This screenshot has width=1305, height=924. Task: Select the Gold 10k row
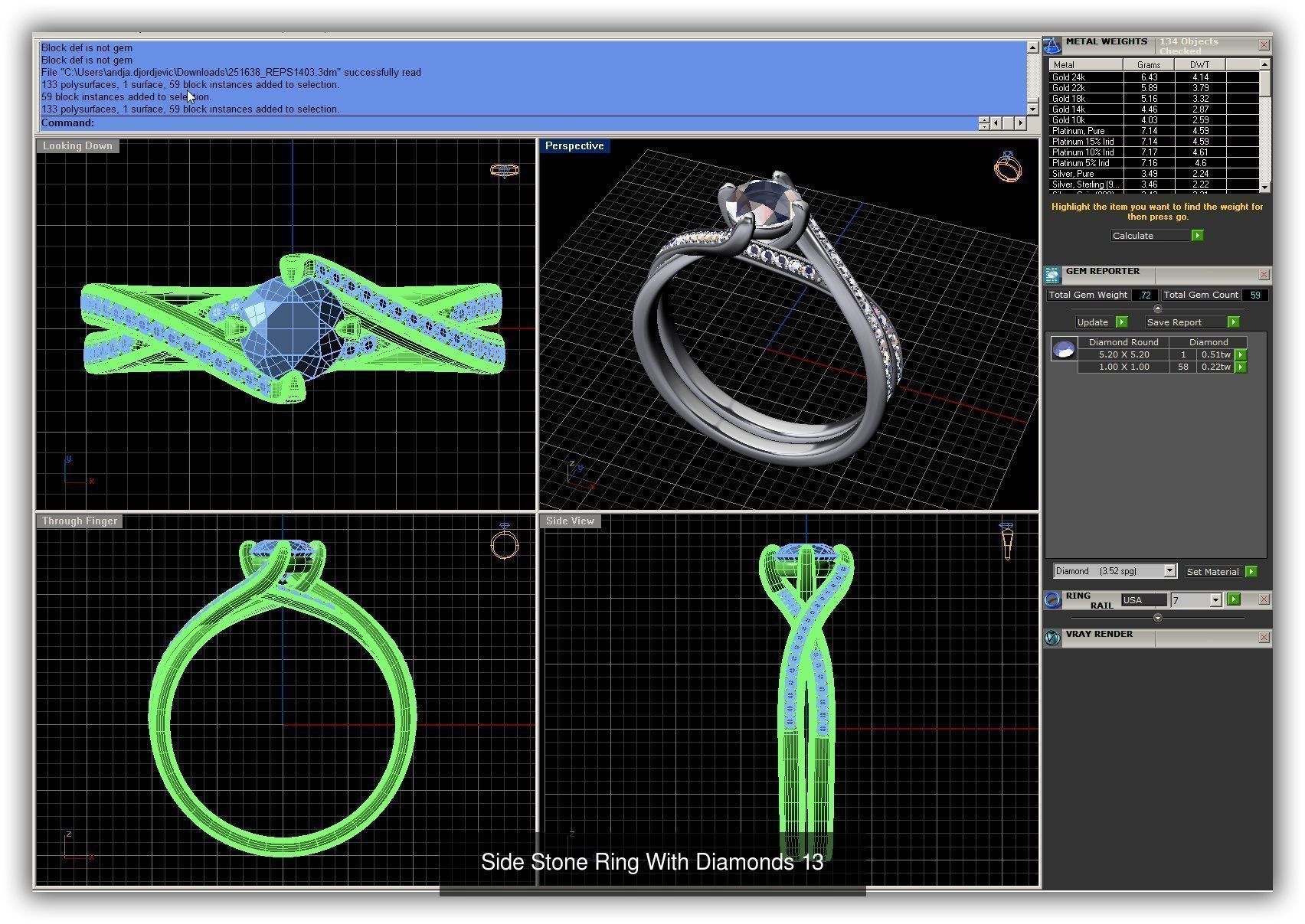click(x=1154, y=120)
